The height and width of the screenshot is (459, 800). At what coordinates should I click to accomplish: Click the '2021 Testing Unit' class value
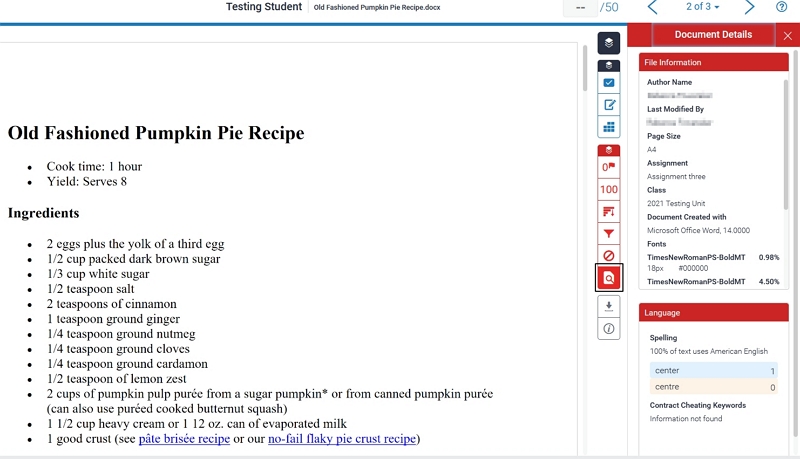[x=676, y=203]
